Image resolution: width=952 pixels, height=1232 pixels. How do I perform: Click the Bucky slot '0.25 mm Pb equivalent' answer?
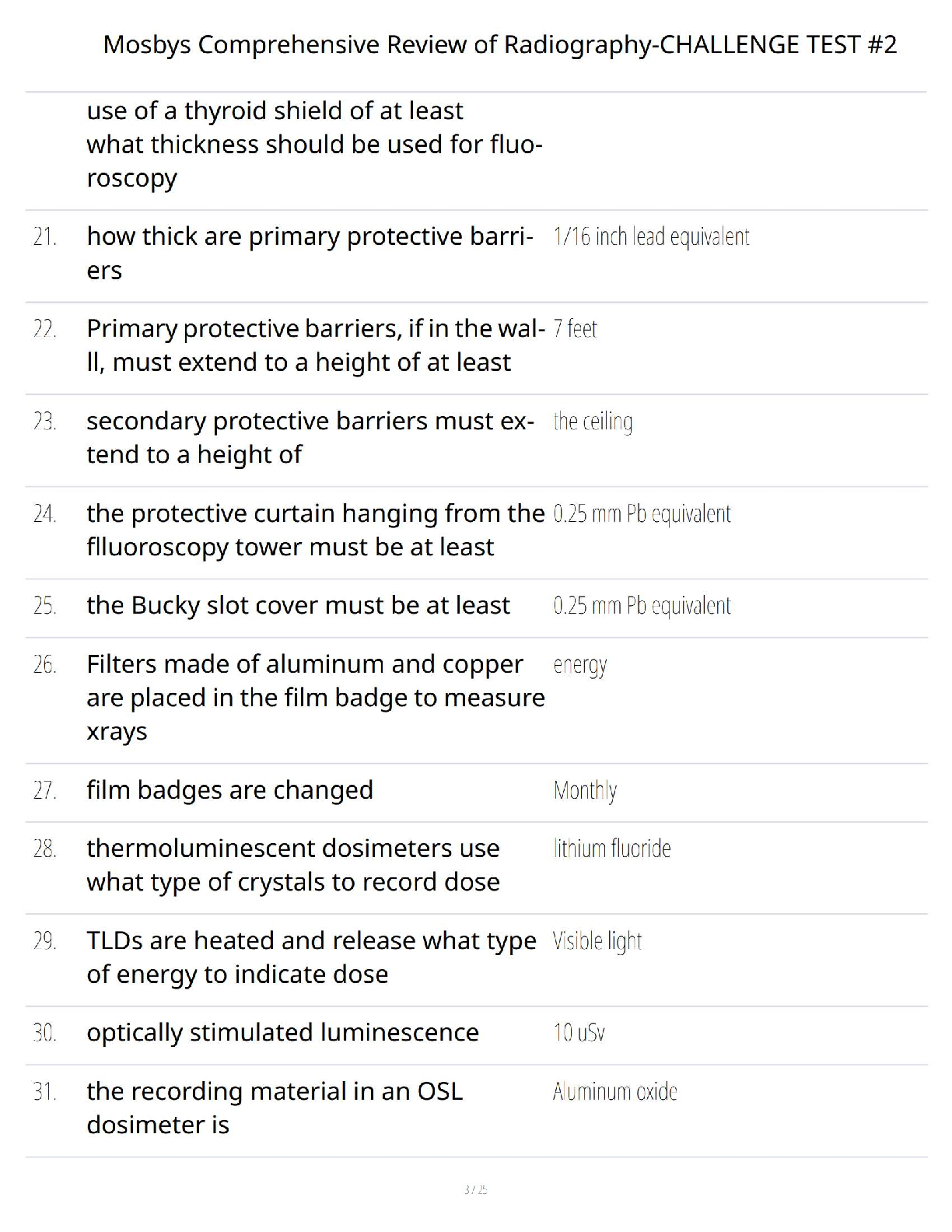pos(642,606)
